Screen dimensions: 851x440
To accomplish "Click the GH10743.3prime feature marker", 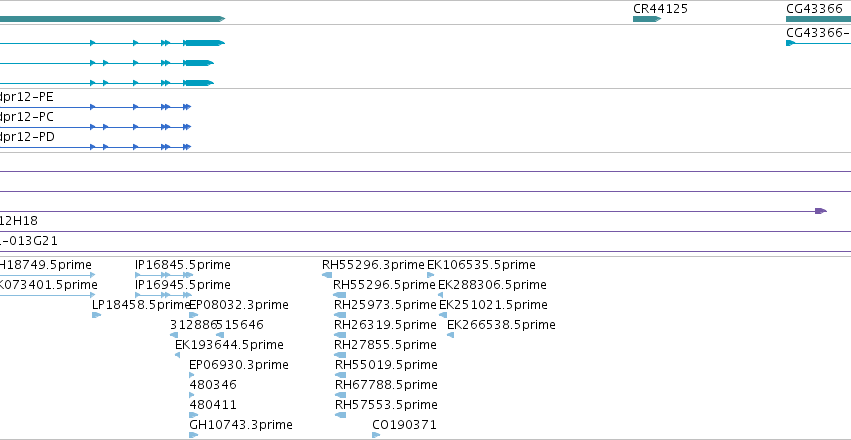I will point(194,435).
